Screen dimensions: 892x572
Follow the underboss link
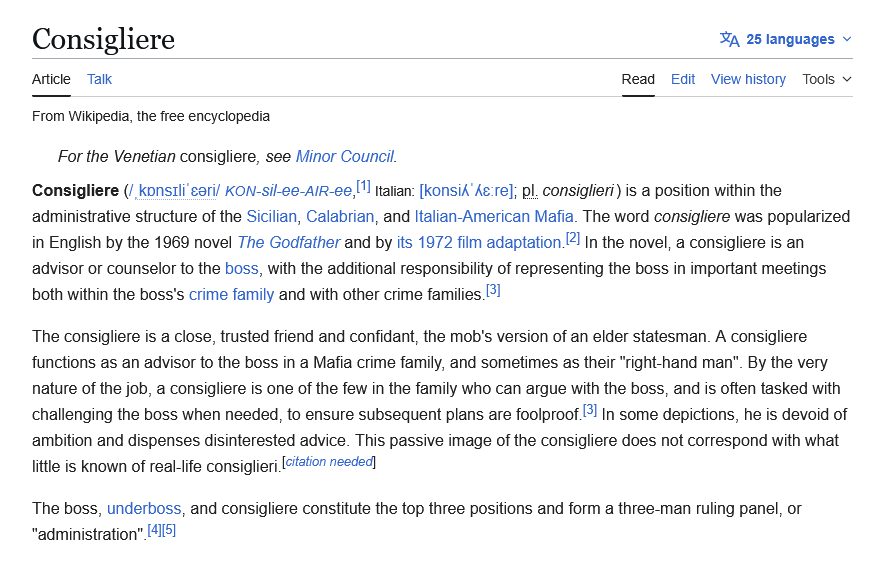[144, 508]
